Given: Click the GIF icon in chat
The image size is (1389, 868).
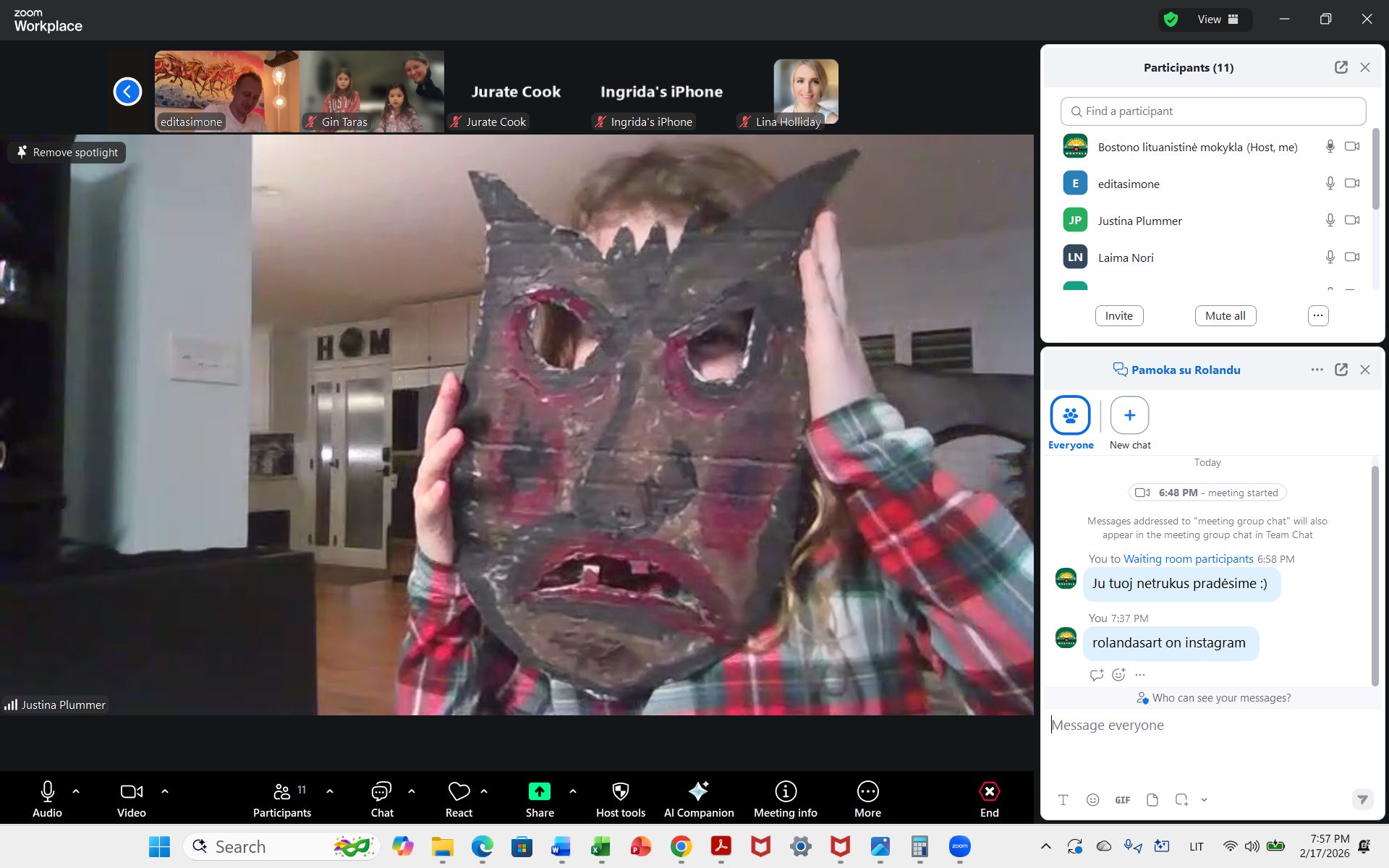Looking at the screenshot, I should (x=1122, y=800).
